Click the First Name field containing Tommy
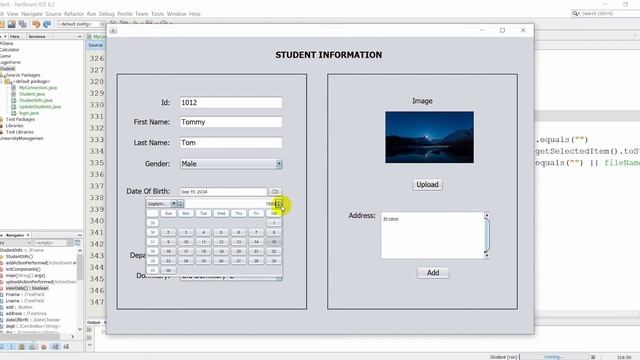640x360 pixels. click(231, 122)
